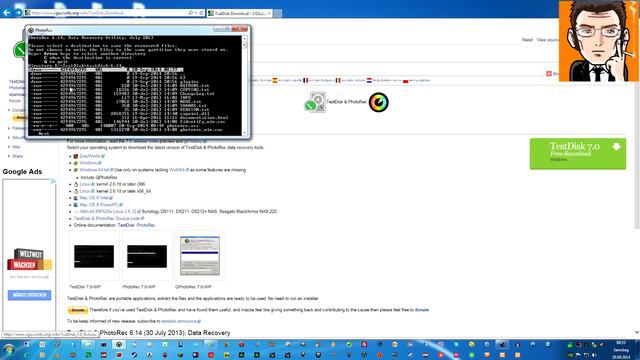Screen dimensions: 640x360
Task: Click the PhotoRec window title icon
Action: (x=31, y=30)
